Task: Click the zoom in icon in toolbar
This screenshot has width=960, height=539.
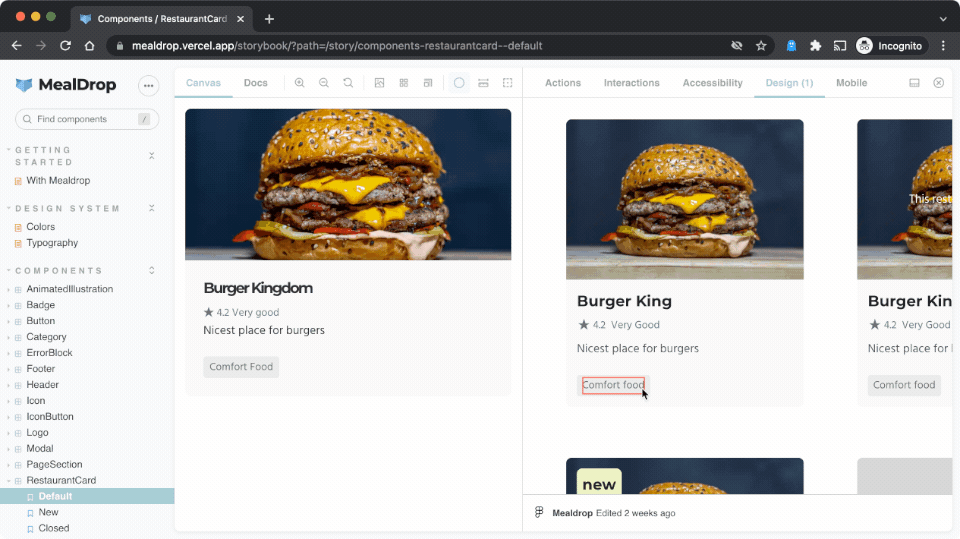Action: point(299,83)
